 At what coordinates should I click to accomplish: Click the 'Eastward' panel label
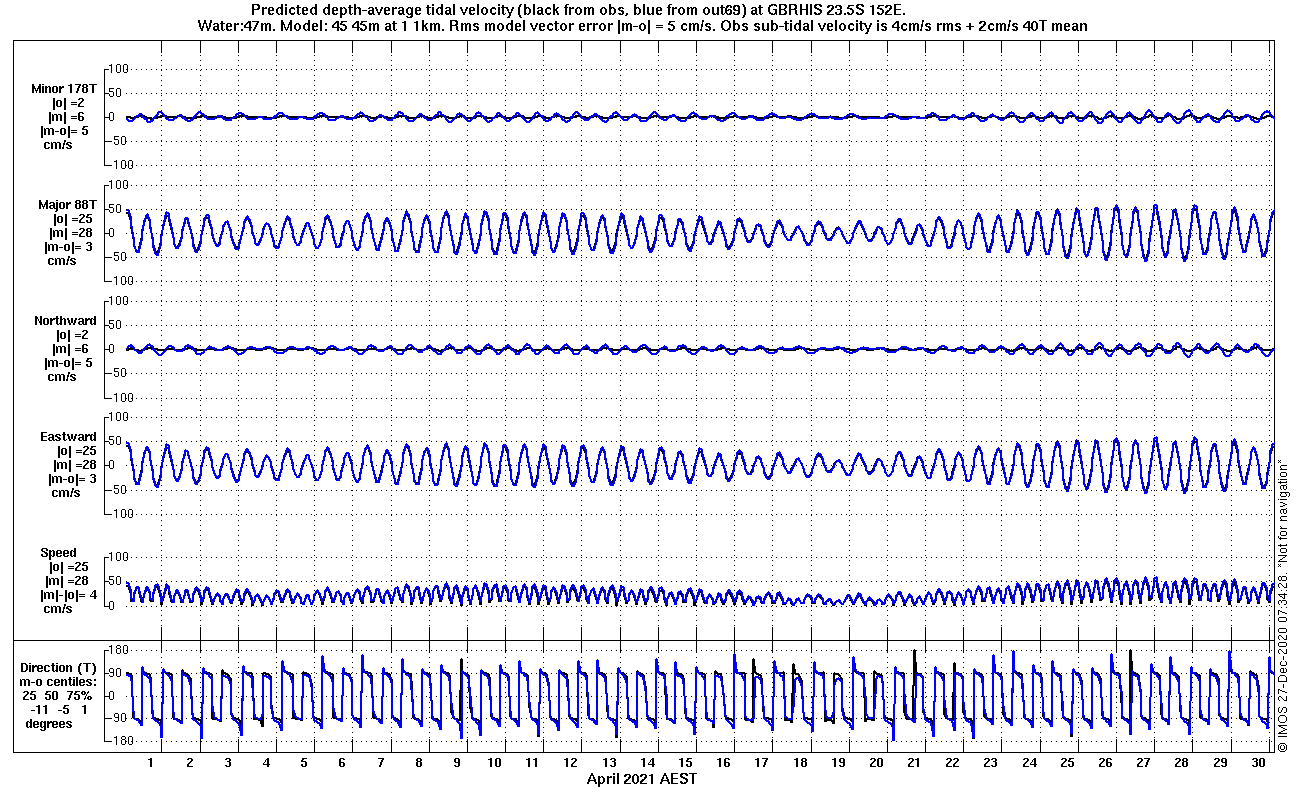click(68, 436)
